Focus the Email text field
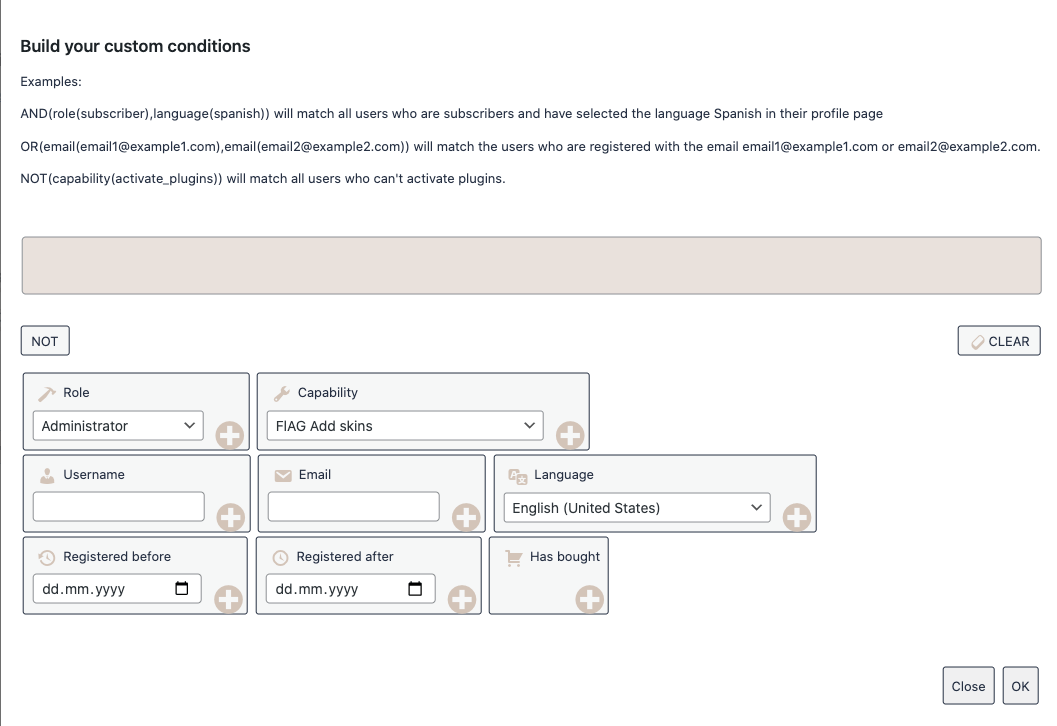Image resolution: width=1057 pixels, height=726 pixels. coord(353,507)
